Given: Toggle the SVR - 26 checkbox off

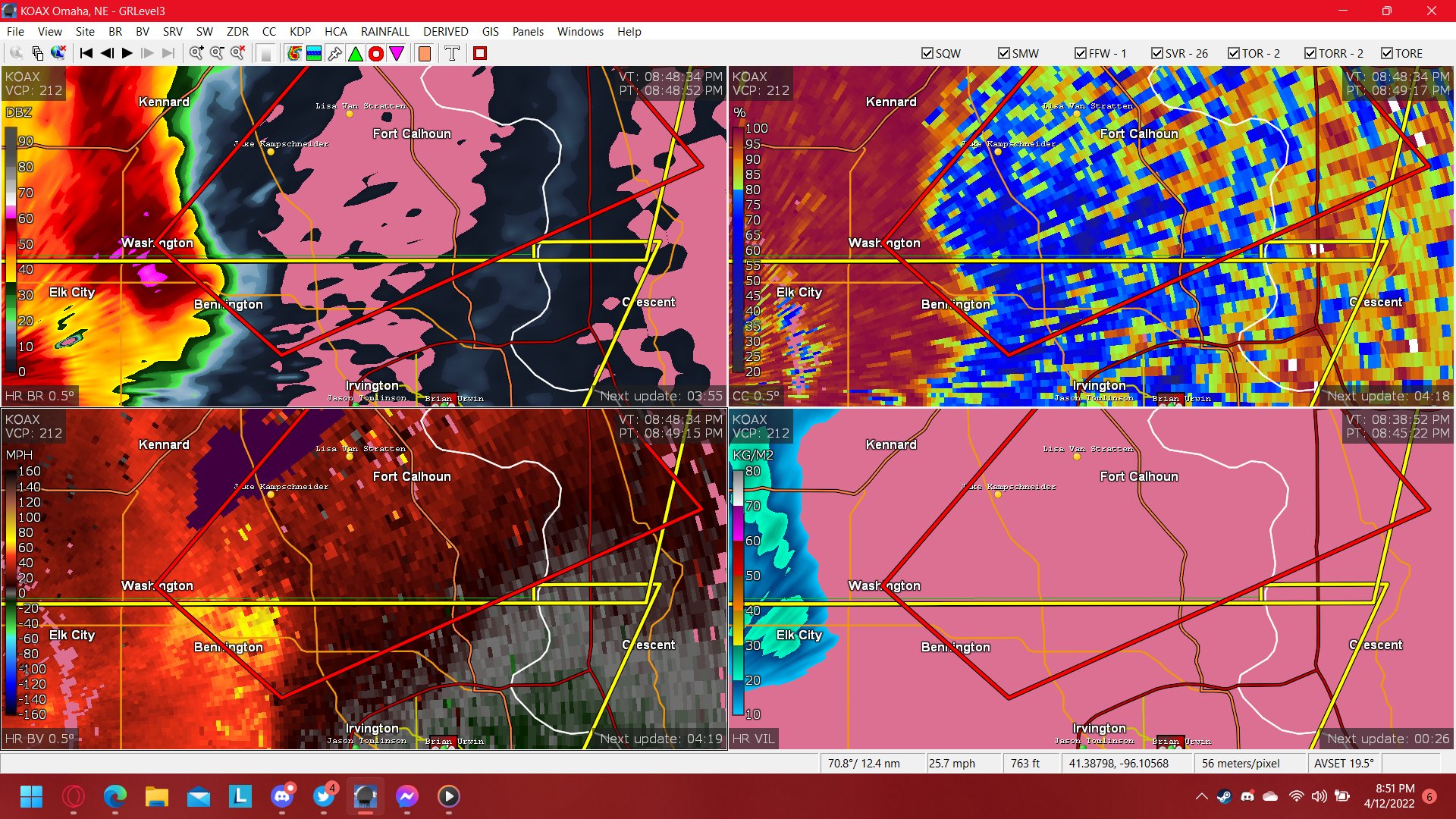Looking at the screenshot, I should [x=1158, y=53].
